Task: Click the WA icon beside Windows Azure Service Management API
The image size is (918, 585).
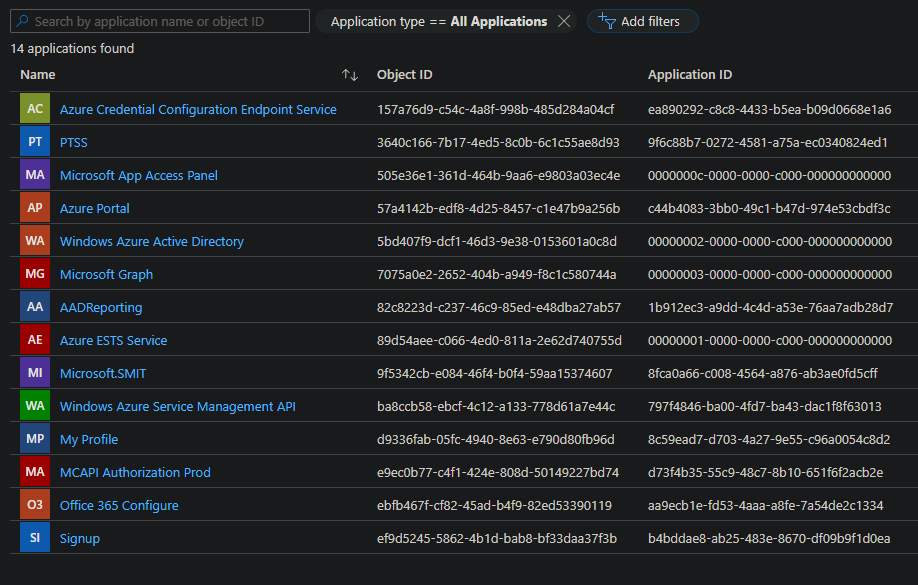Action: tap(35, 406)
